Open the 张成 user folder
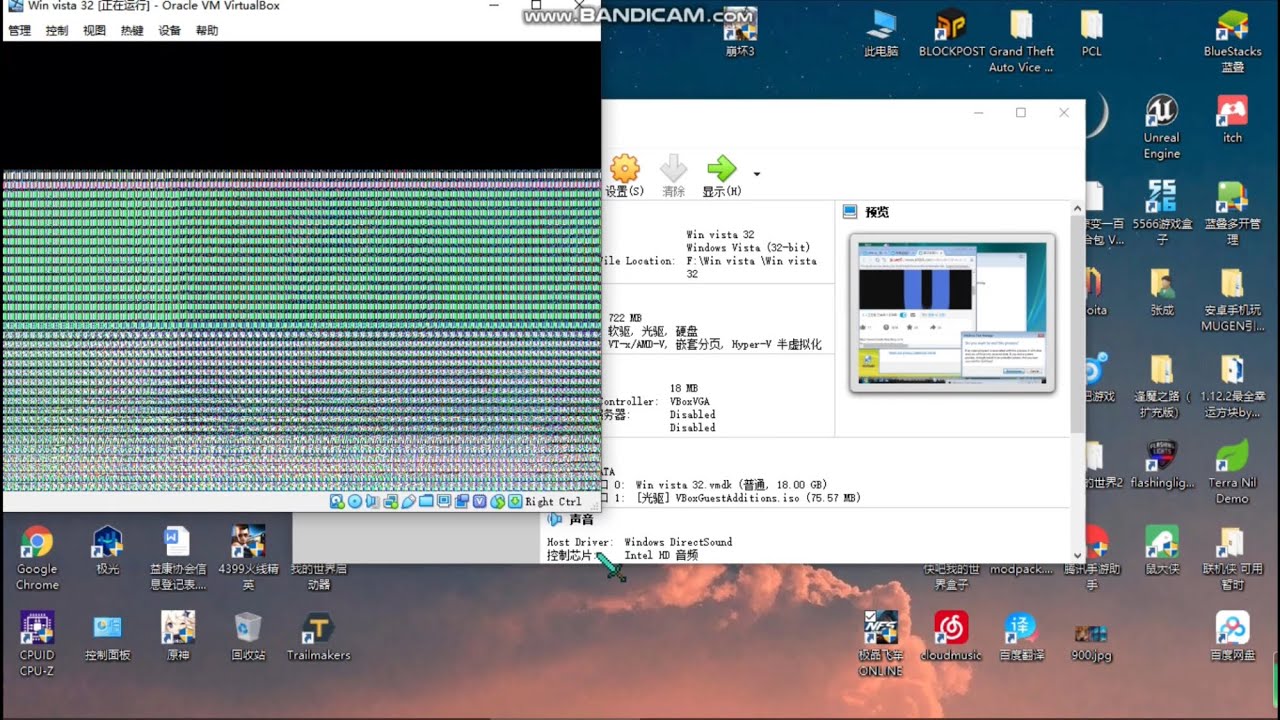 pos(1161,291)
